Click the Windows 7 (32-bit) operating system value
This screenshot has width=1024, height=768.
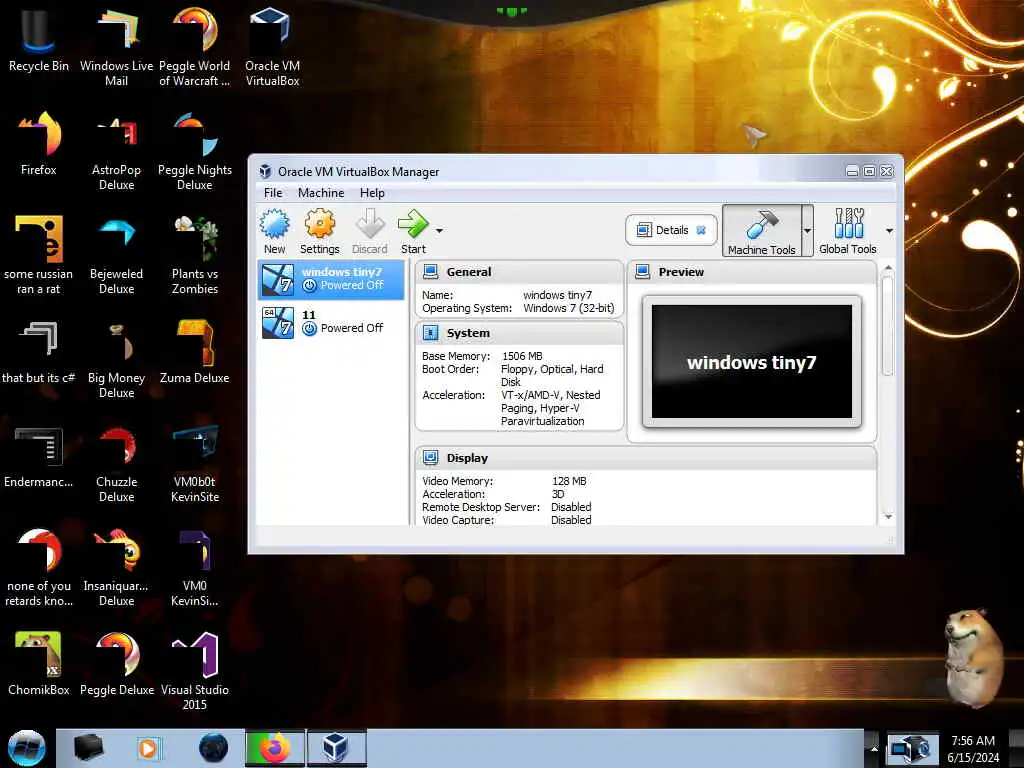click(x=568, y=308)
